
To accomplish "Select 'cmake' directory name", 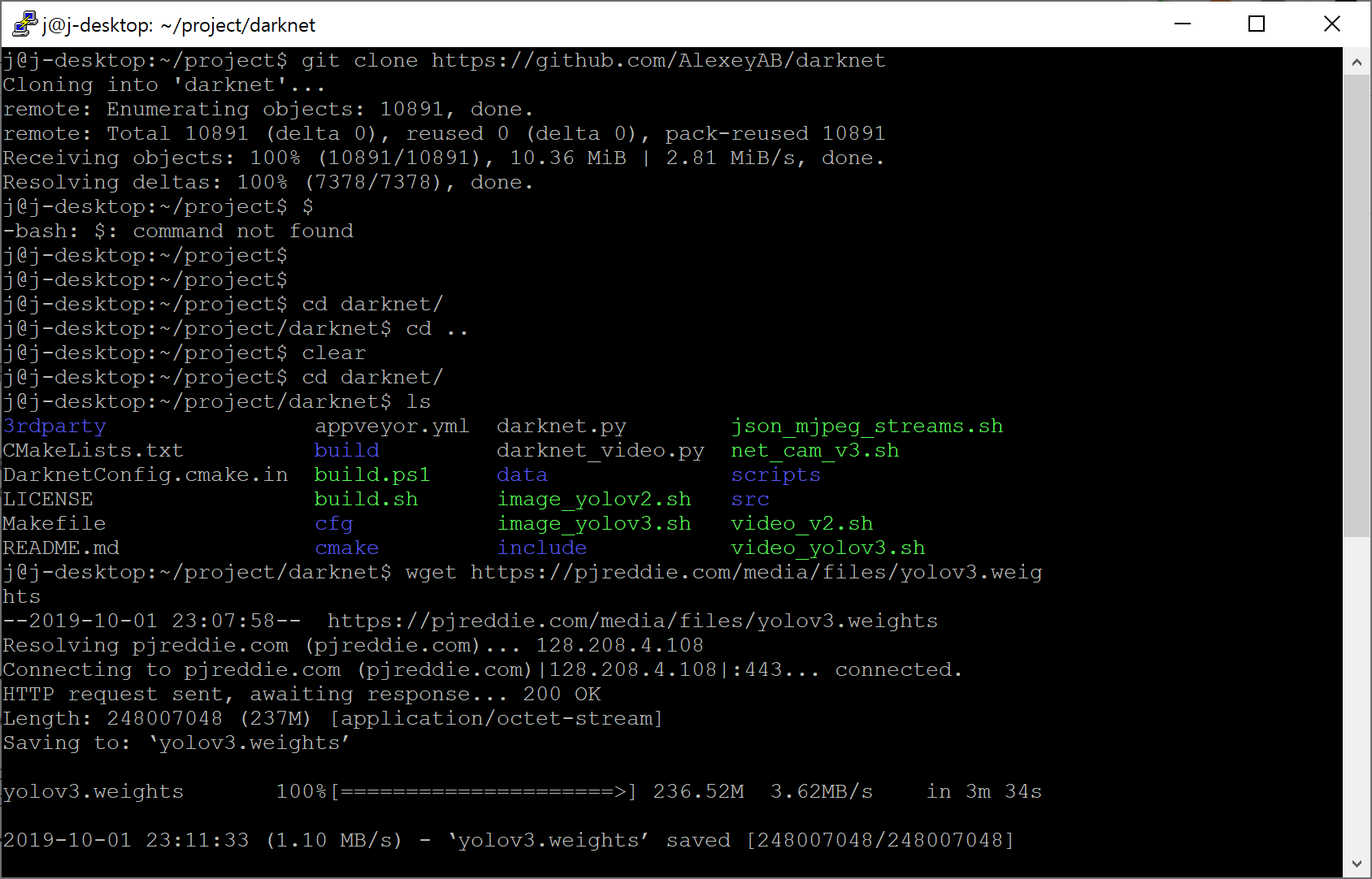I will coord(347,548).
